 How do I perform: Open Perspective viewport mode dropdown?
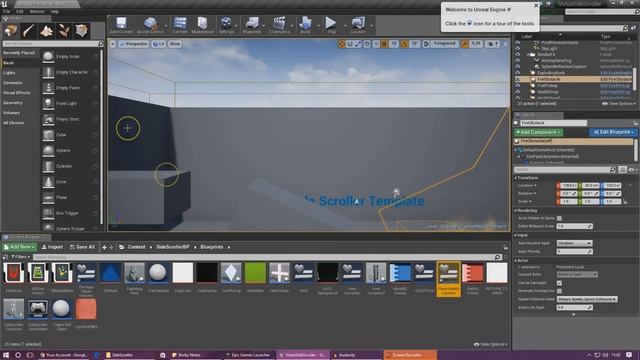133,44
